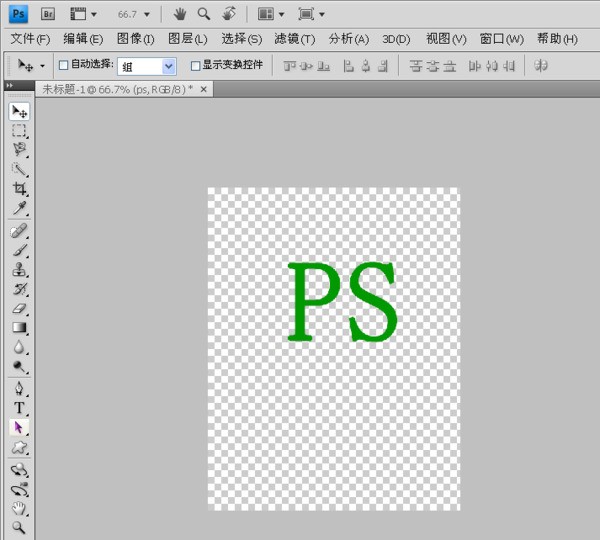Activate the Eraser tool
Image resolution: width=600 pixels, height=540 pixels.
tap(19, 308)
